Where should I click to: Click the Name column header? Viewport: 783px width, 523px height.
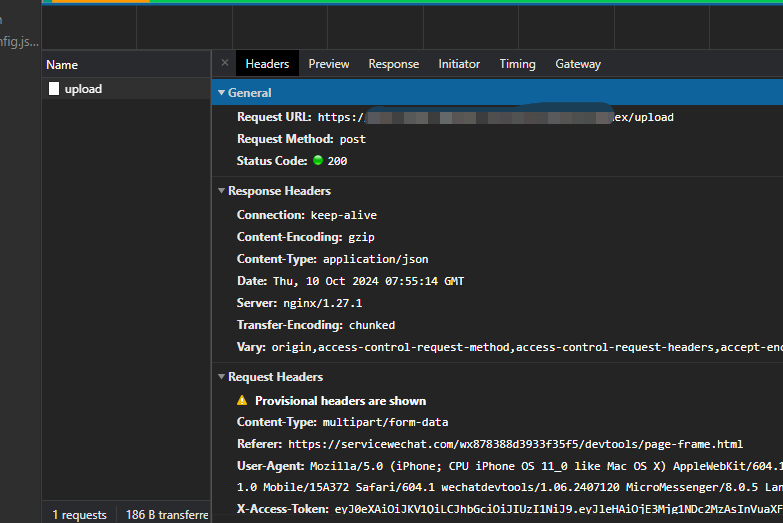pos(126,64)
